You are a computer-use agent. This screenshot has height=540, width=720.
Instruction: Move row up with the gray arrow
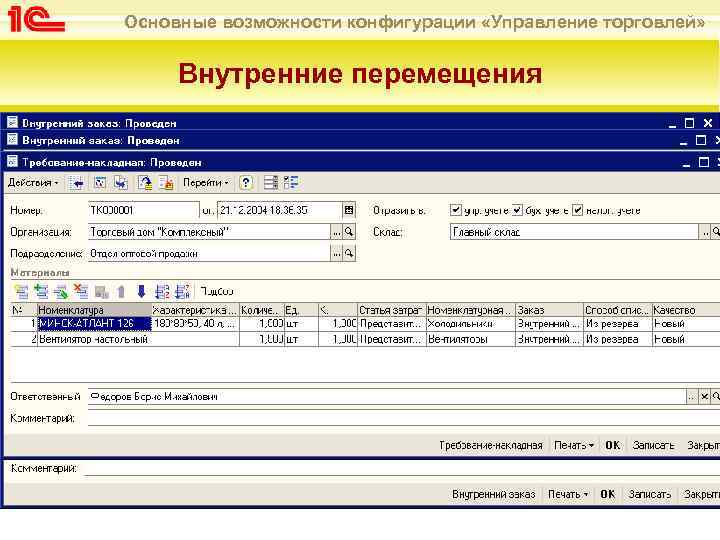point(121,292)
